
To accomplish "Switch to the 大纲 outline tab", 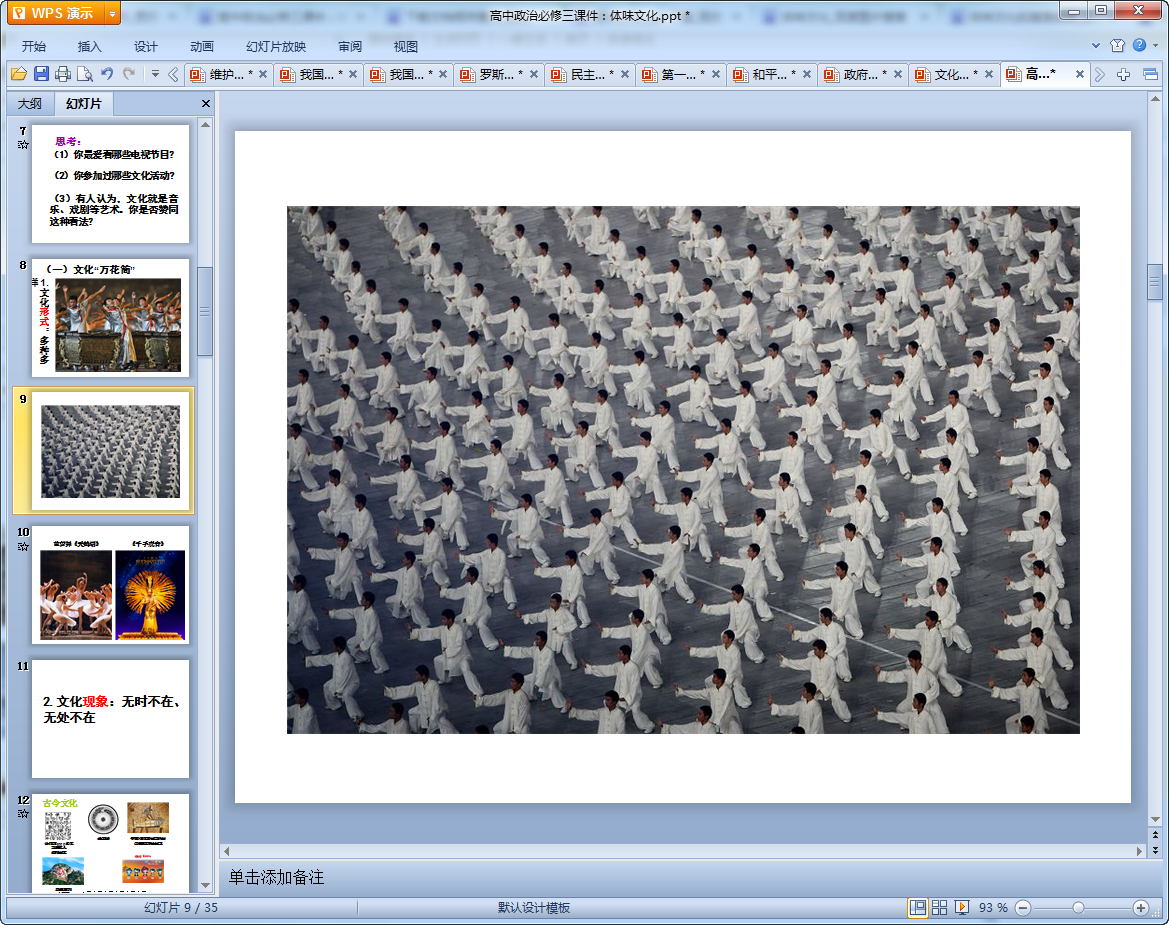I will [x=30, y=104].
